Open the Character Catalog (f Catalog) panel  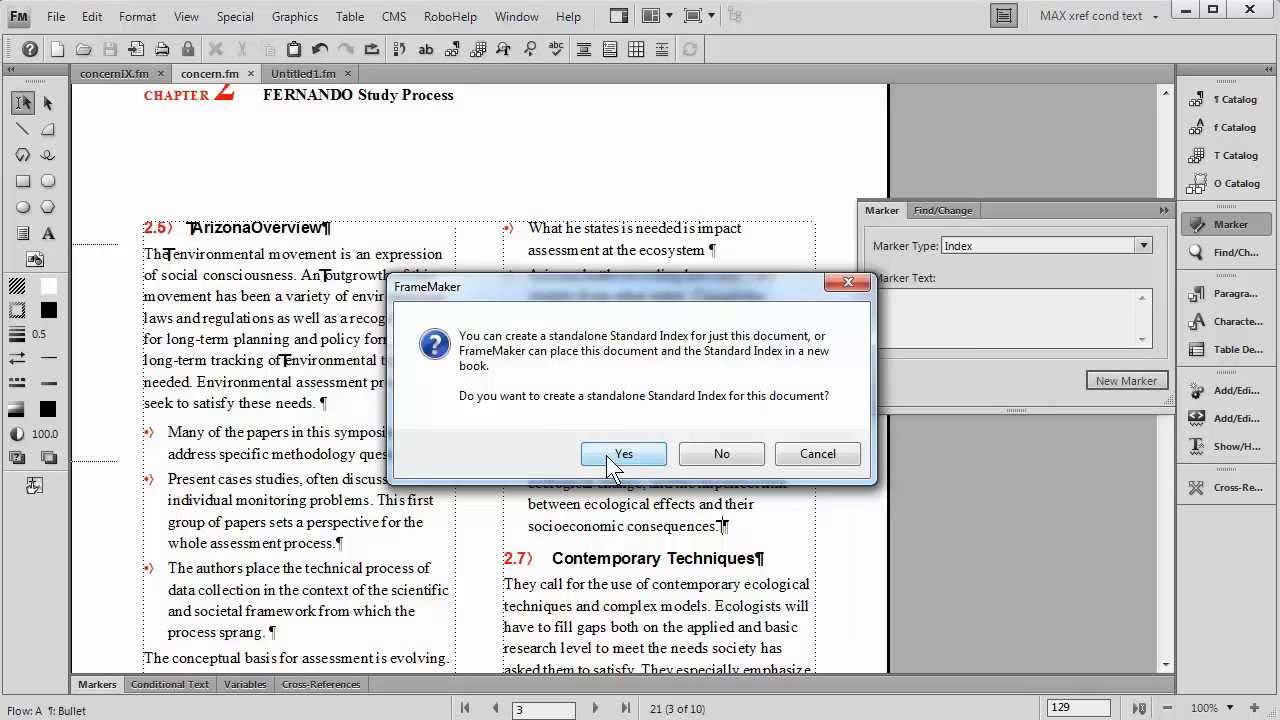pyautogui.click(x=1225, y=127)
